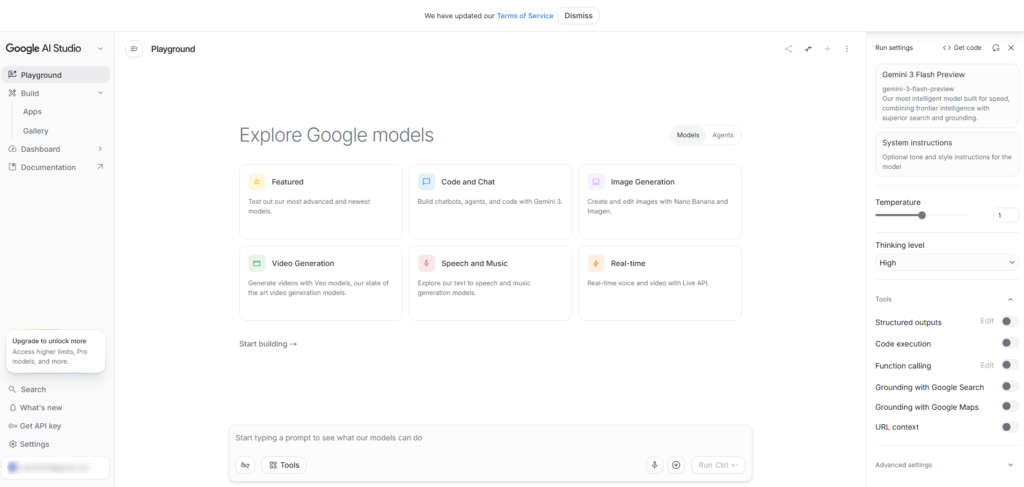
Task: Click the Terms of Service link
Action: [525, 16]
